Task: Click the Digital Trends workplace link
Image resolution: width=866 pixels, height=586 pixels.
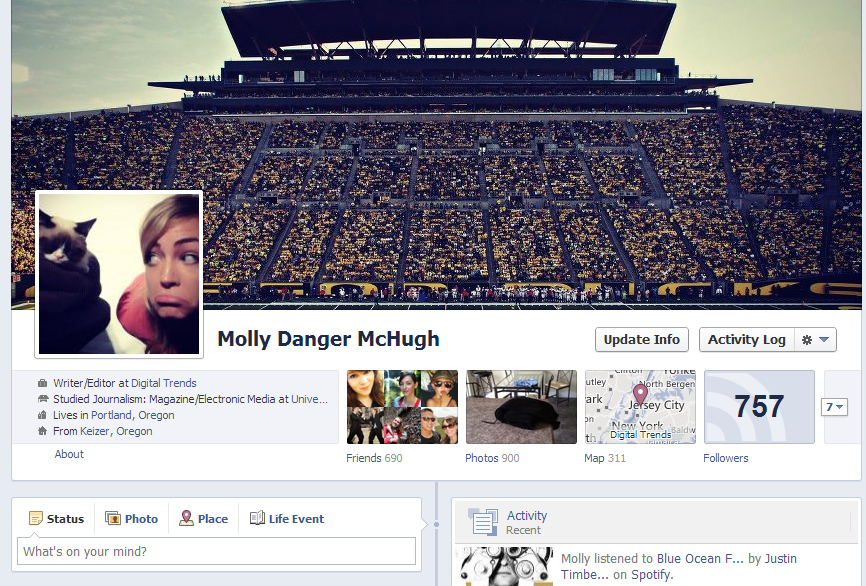Action: [163, 383]
